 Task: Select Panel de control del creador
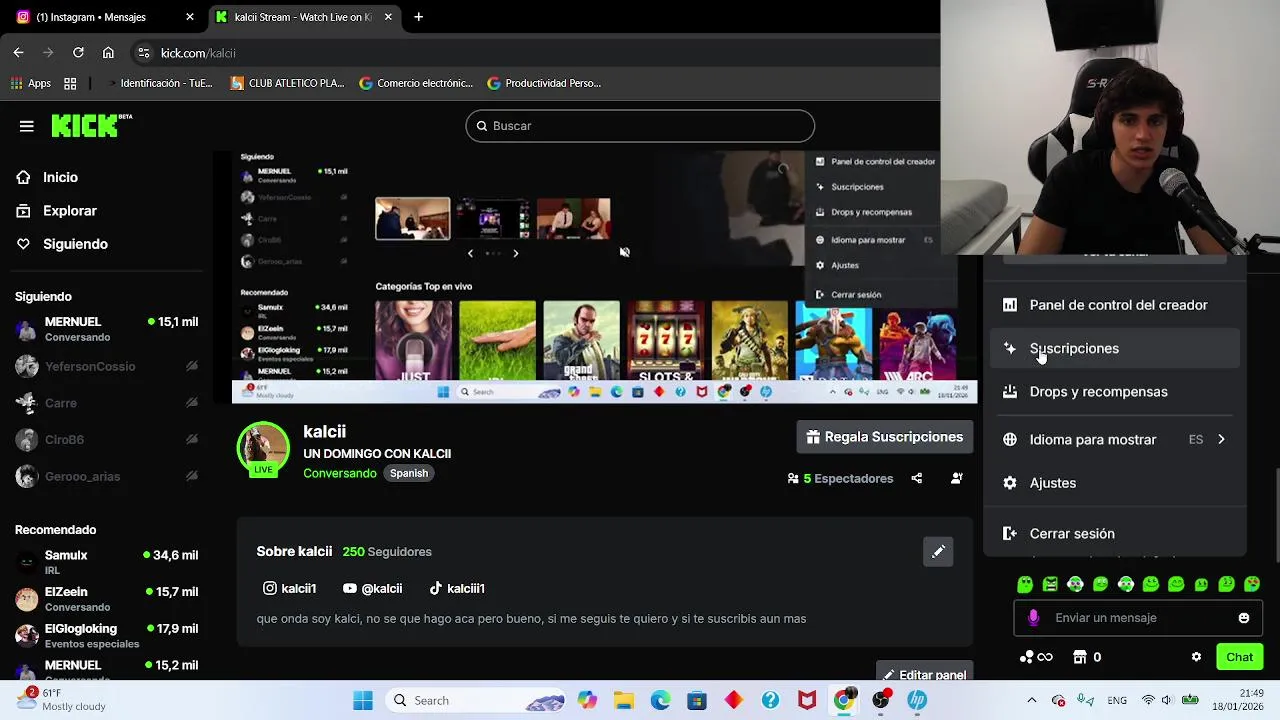tap(1116, 305)
